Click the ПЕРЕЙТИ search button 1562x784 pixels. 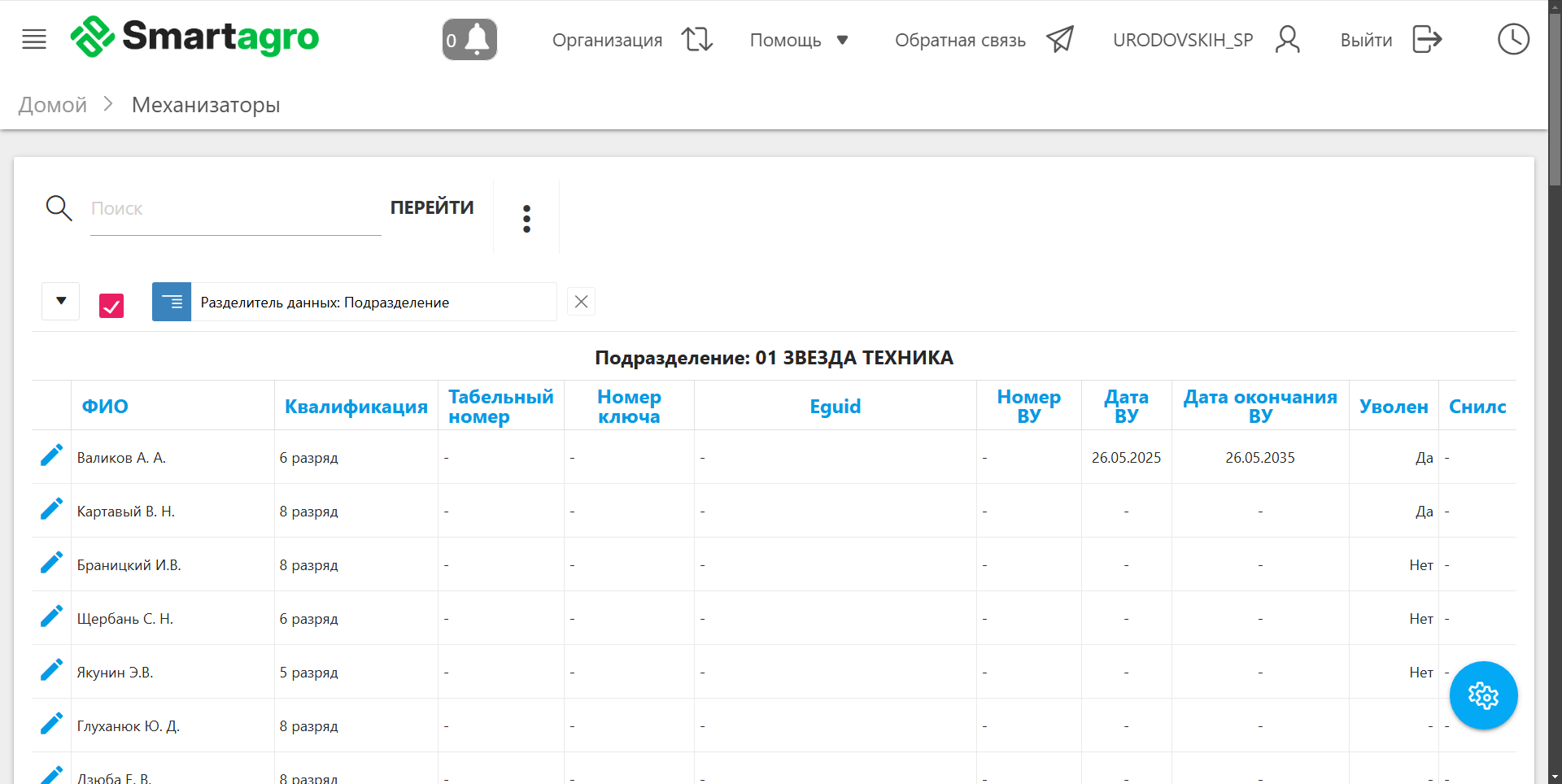432,208
